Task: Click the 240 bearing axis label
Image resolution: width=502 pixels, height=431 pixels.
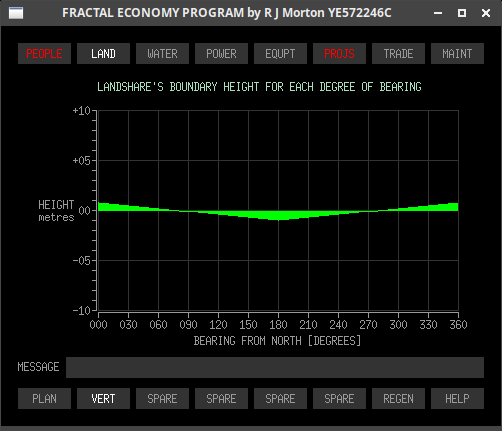Action: click(x=339, y=325)
